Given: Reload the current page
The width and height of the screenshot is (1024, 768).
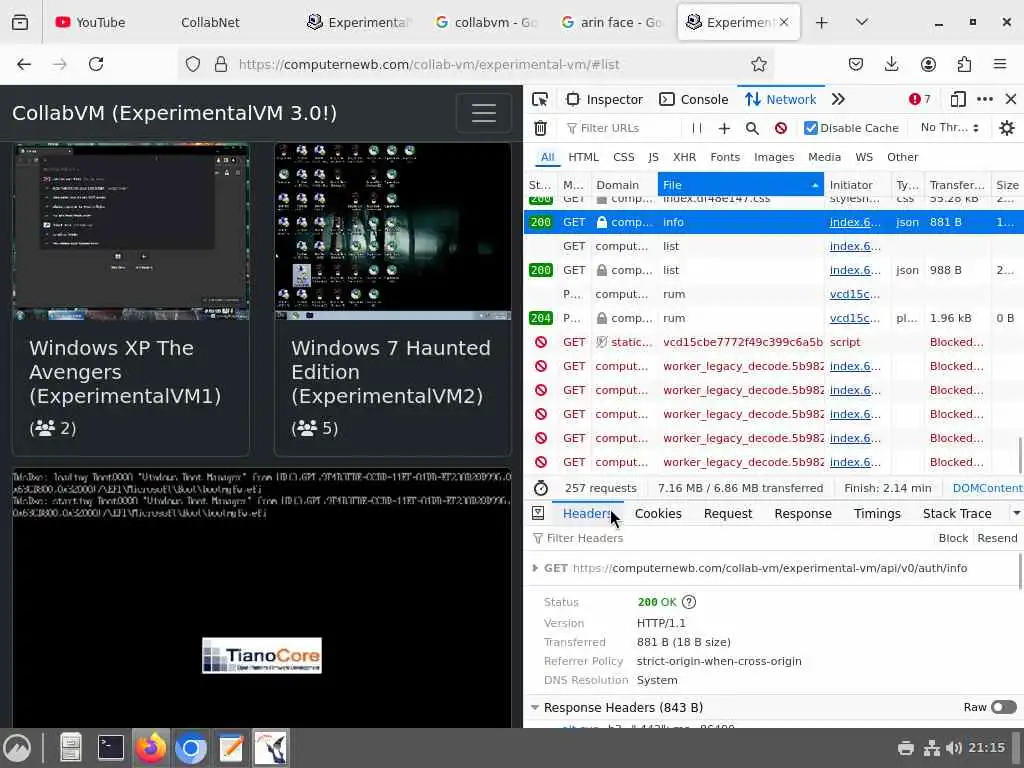Looking at the screenshot, I should [x=96, y=64].
